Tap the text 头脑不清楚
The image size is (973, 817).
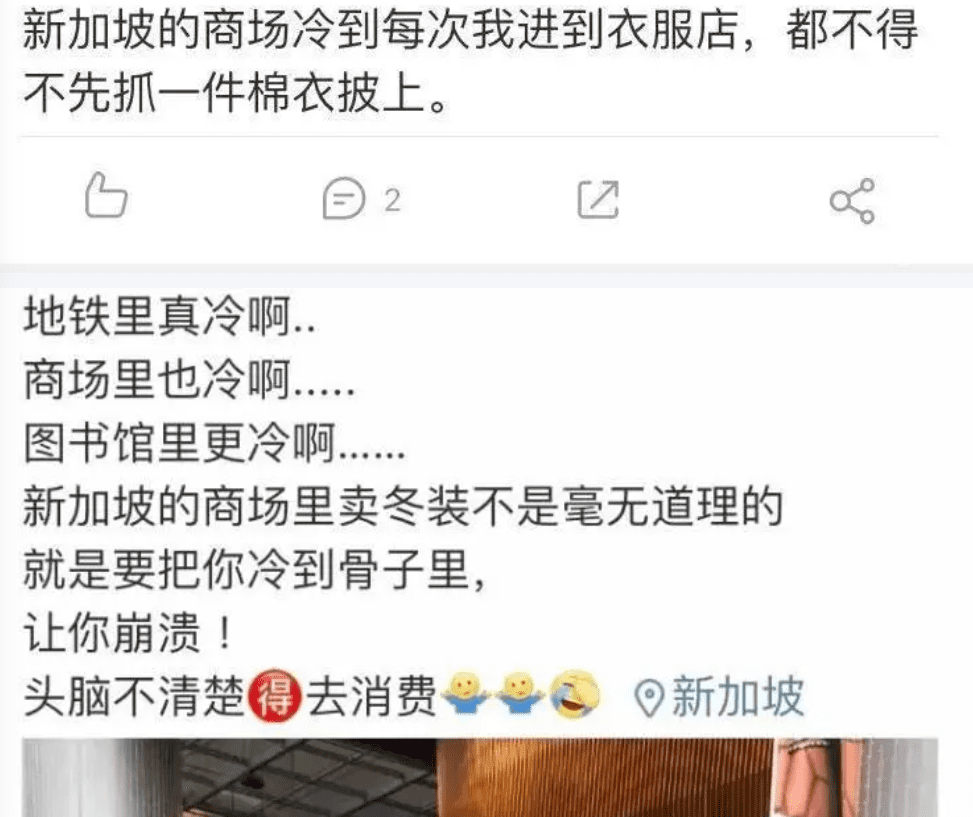point(134,696)
